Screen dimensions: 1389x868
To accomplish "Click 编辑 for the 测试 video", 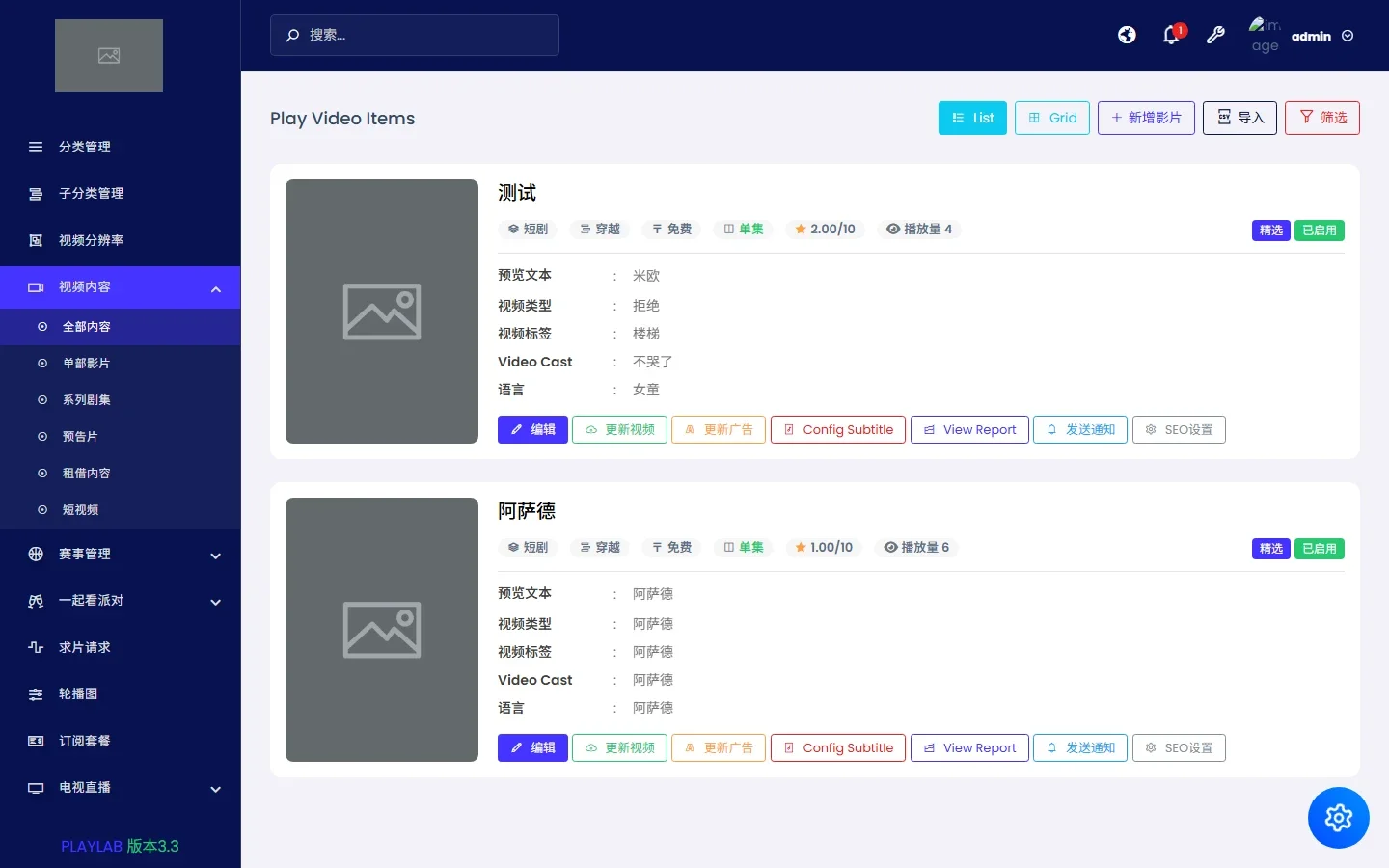I will [532, 429].
